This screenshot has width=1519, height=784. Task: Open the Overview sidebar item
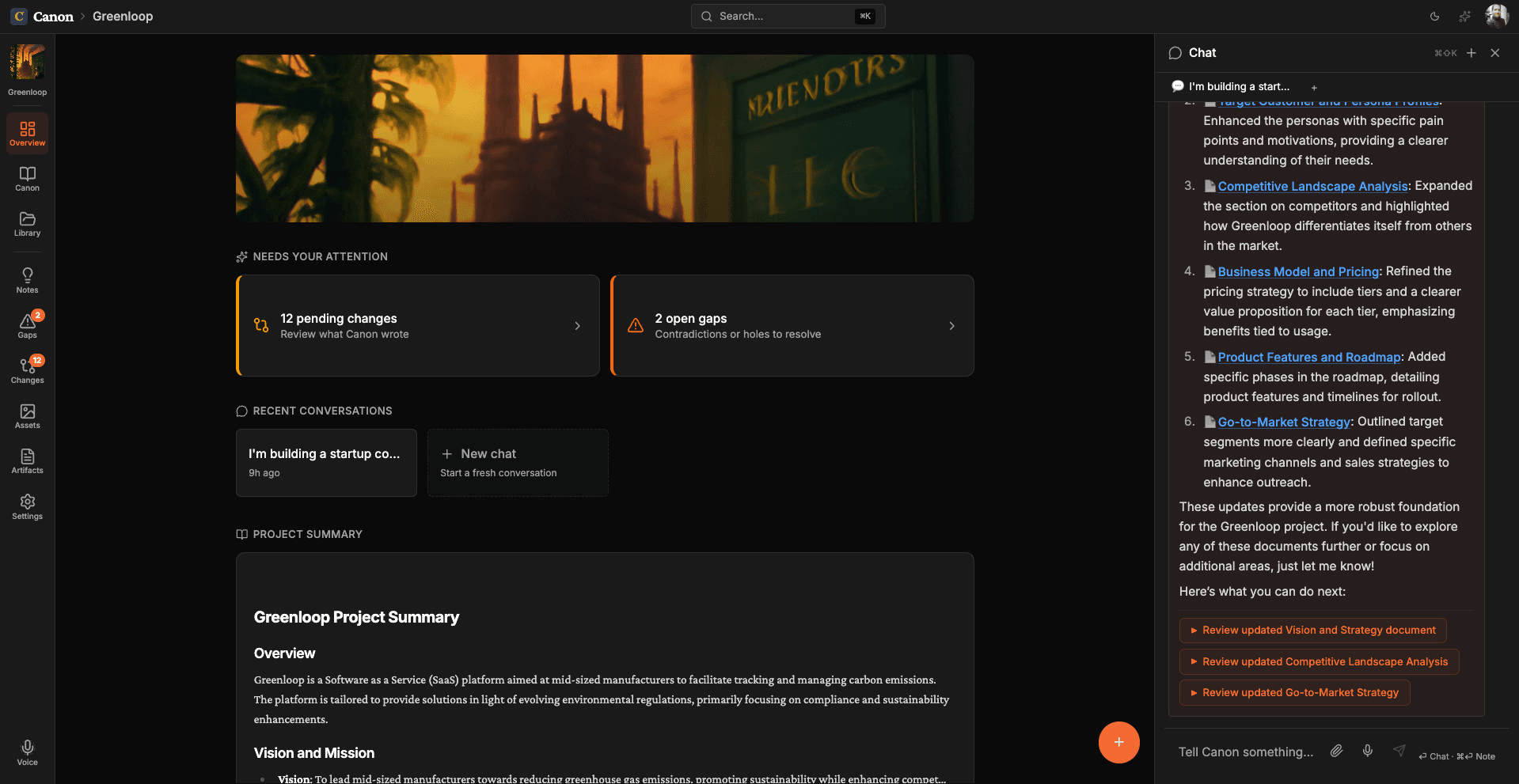click(x=27, y=133)
